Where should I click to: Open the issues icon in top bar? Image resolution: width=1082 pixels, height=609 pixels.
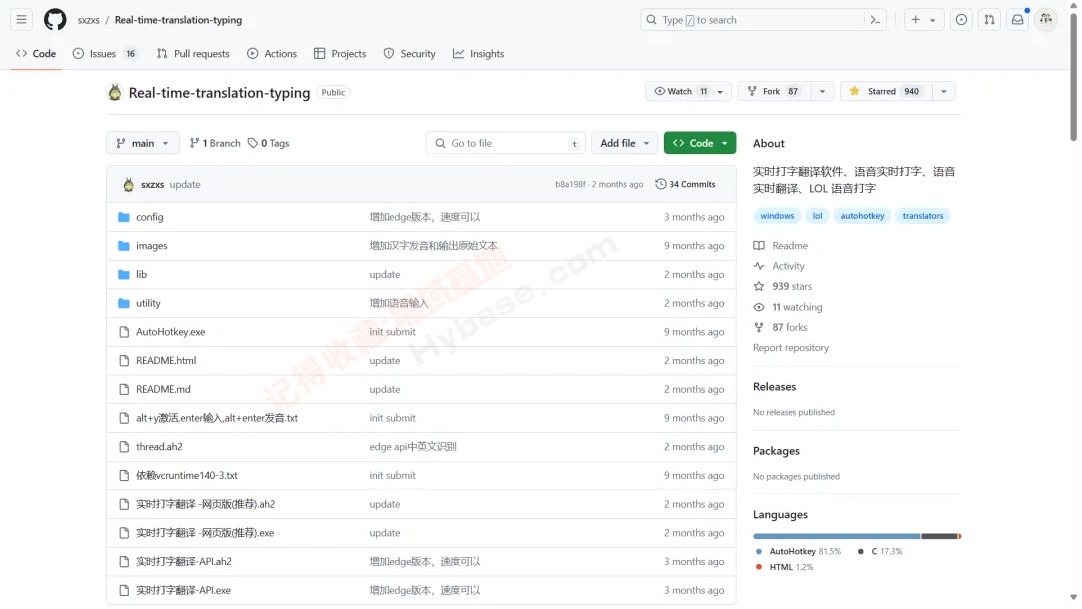(x=961, y=20)
